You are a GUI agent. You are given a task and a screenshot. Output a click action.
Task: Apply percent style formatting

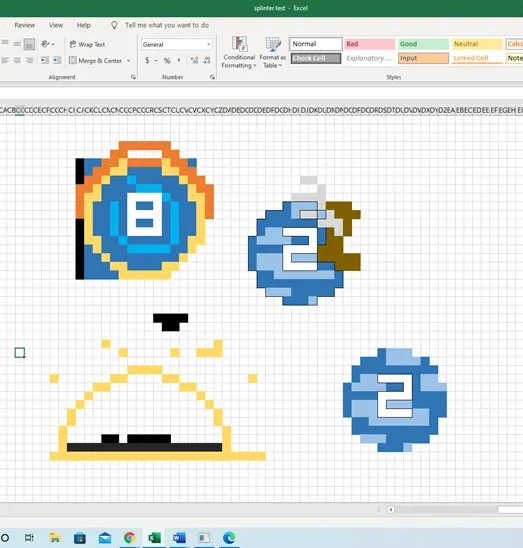[167, 60]
